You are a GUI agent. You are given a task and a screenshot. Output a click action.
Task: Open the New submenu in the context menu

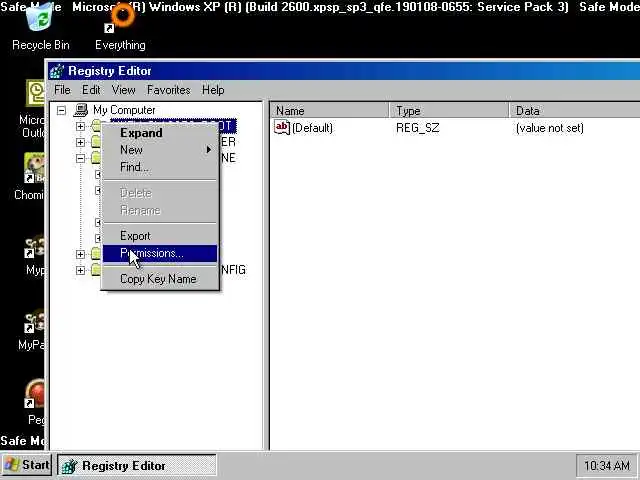[160, 150]
